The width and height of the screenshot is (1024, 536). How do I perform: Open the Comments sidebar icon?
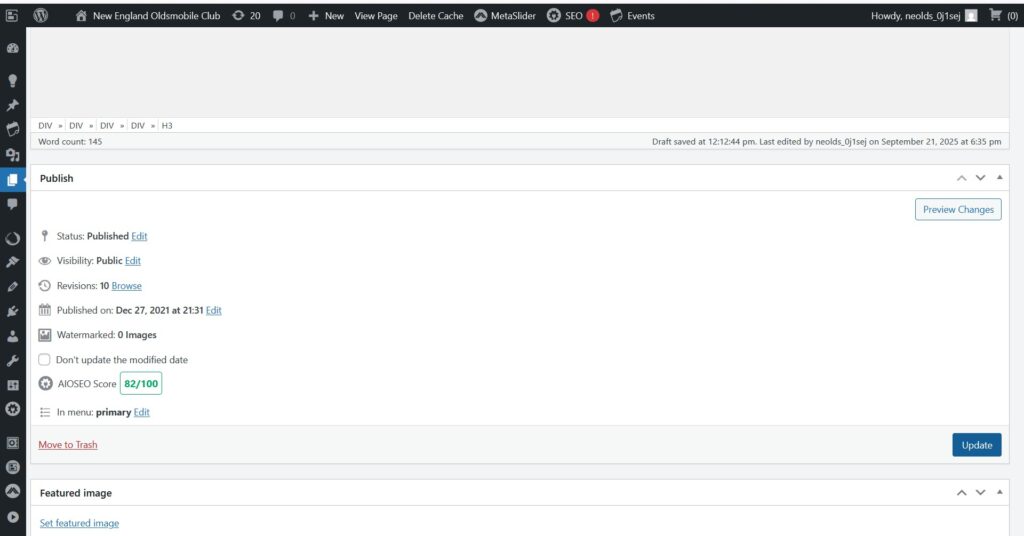click(x=13, y=204)
